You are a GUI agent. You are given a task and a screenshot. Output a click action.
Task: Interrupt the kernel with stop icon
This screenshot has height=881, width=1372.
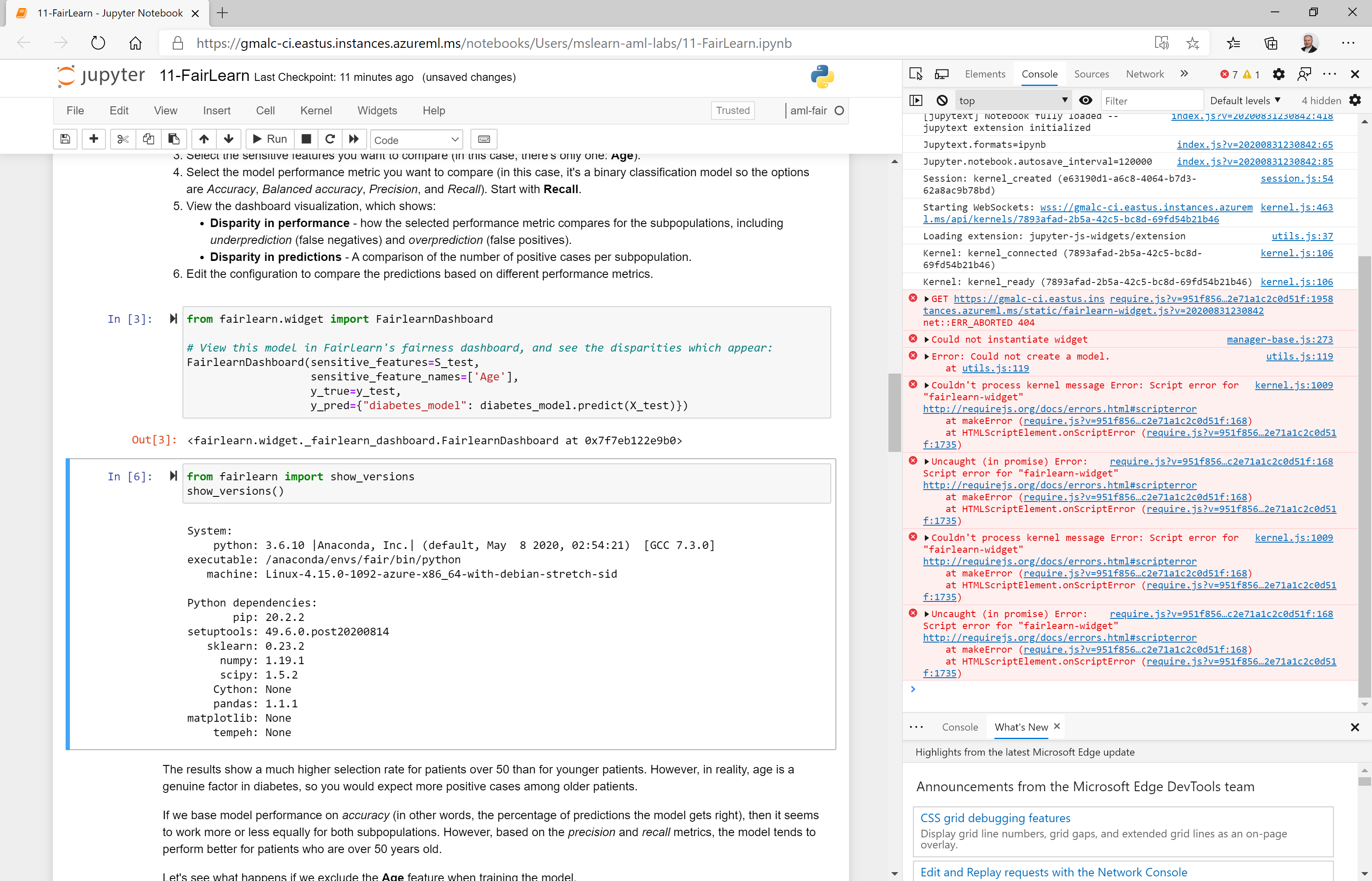306,139
